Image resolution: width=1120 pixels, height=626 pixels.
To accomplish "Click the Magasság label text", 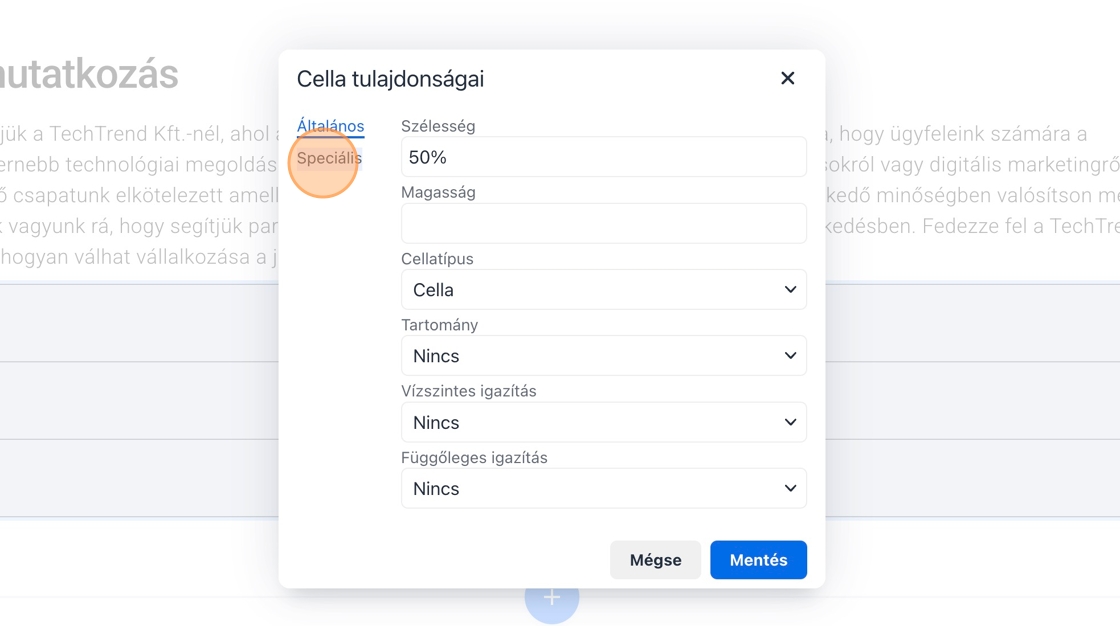I will pyautogui.click(x=438, y=192).
